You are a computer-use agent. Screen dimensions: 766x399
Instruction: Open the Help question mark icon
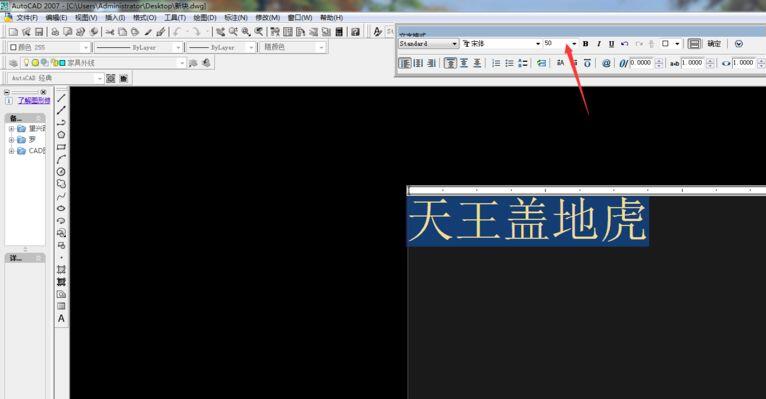(356, 32)
